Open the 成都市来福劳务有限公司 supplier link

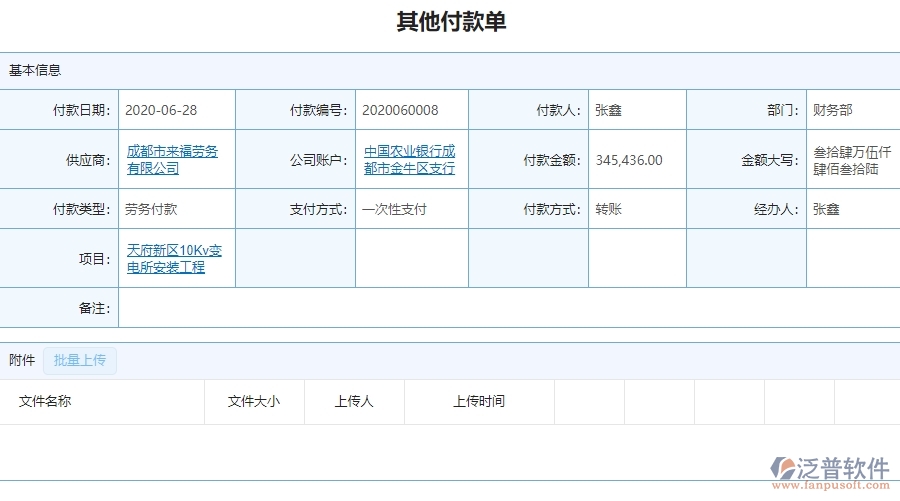(172, 160)
